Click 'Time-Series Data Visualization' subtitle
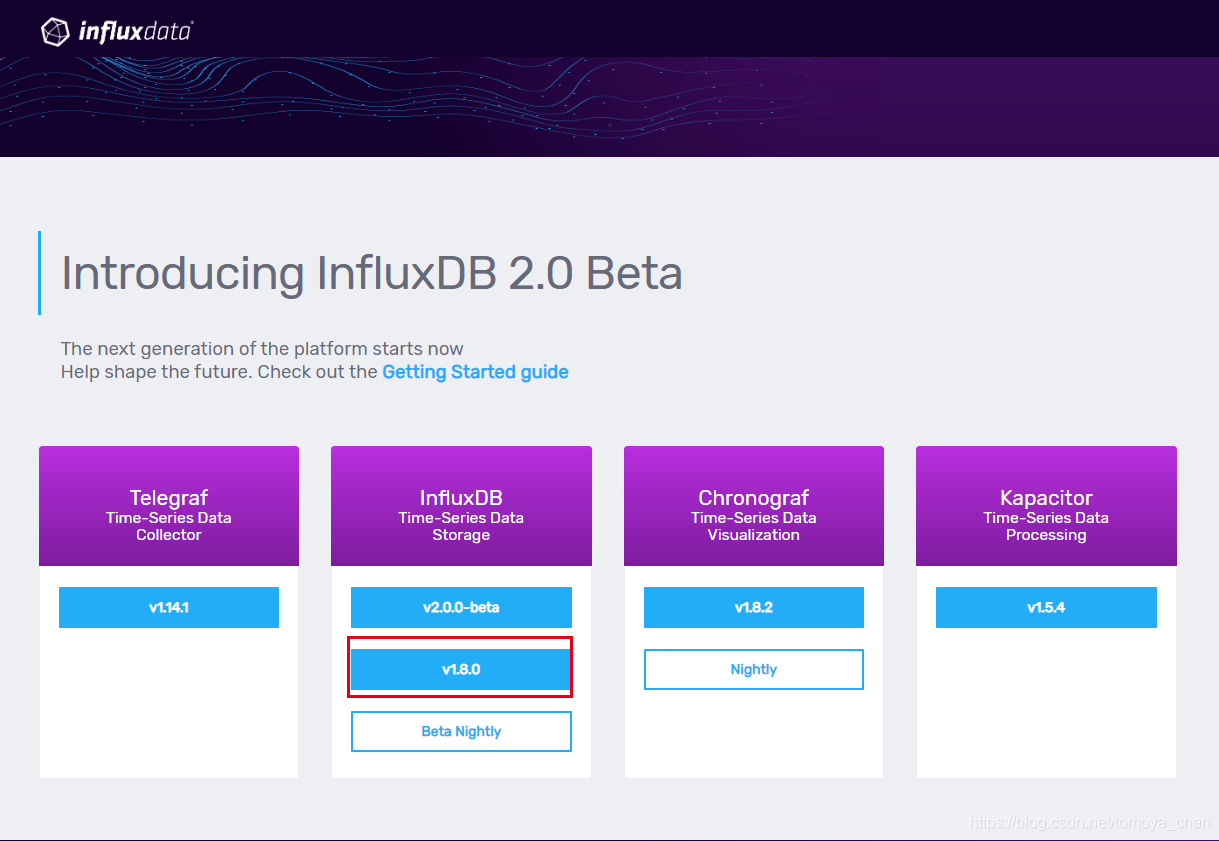This screenshot has width=1219, height=841. point(754,526)
